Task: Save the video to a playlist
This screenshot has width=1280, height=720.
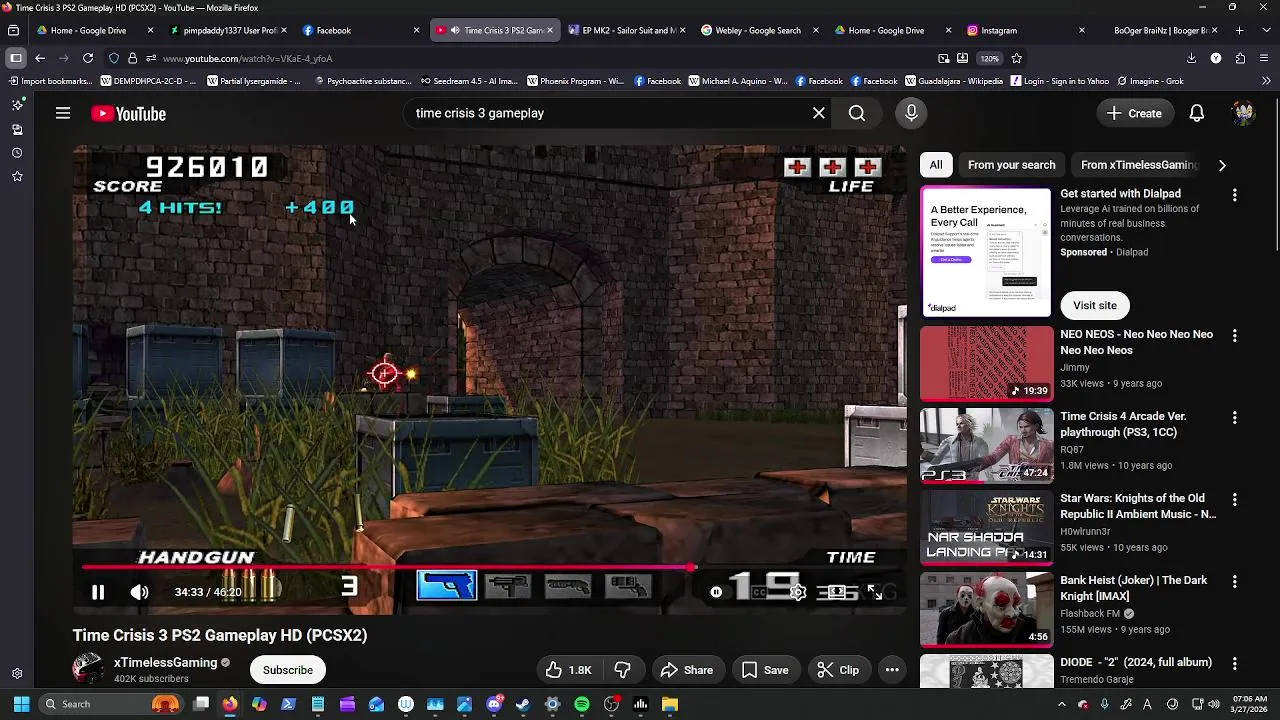Action: coord(764,670)
